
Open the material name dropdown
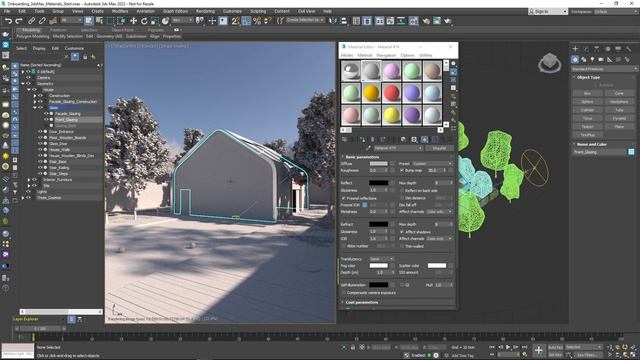click(398, 148)
